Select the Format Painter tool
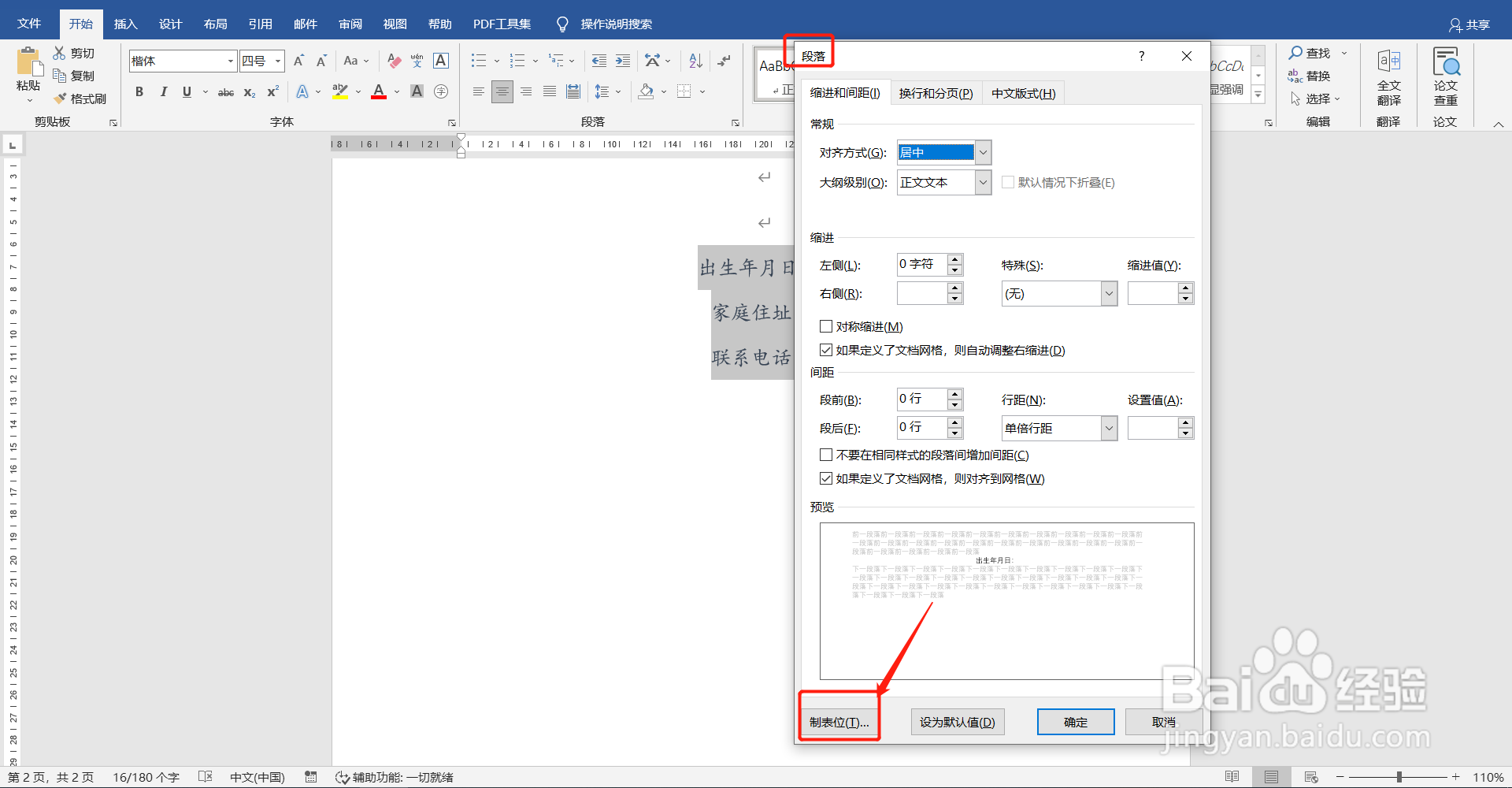This screenshot has height=788, width=1512. 80,98
